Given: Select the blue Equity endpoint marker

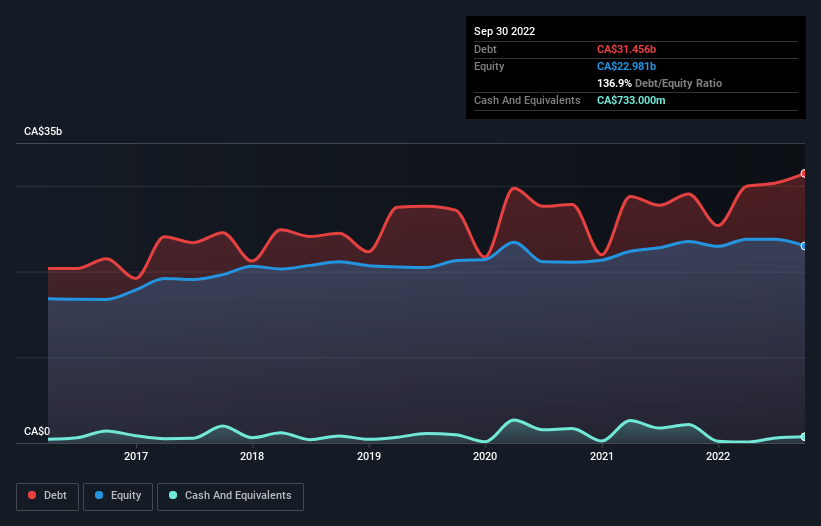Looking at the screenshot, I should point(804,246).
